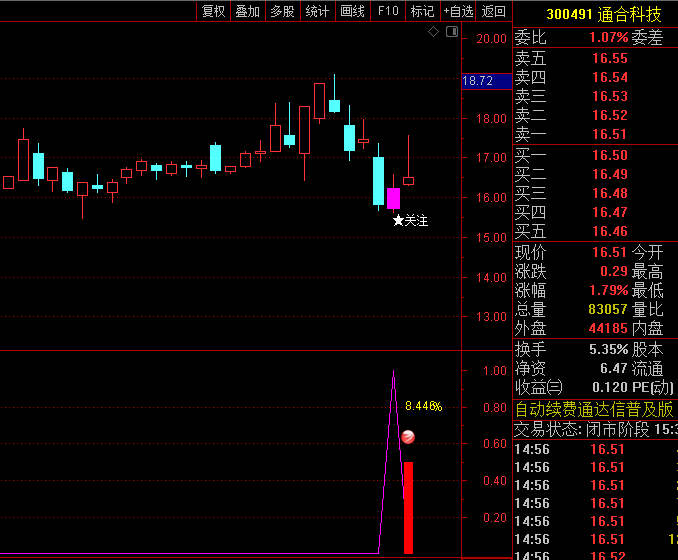Click 收益(三) value 0.120

tap(610, 387)
